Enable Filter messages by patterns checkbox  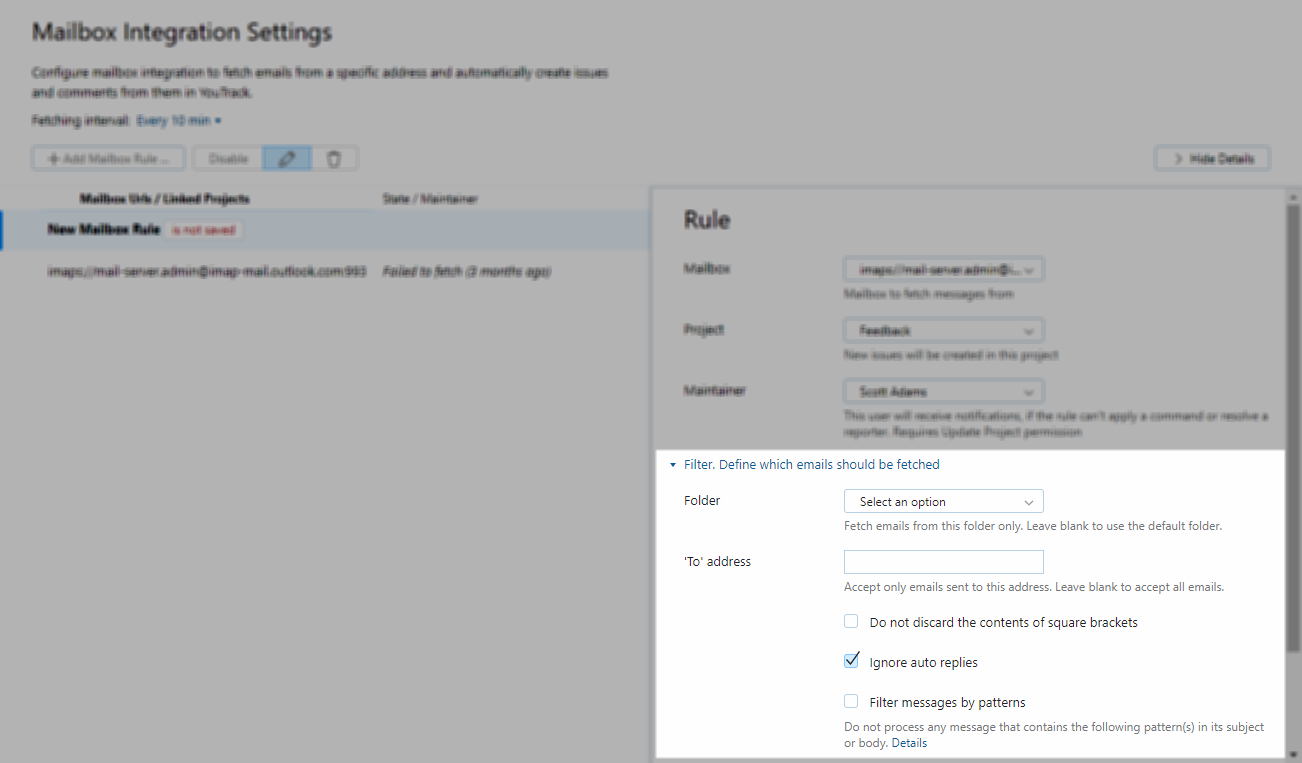tap(851, 701)
